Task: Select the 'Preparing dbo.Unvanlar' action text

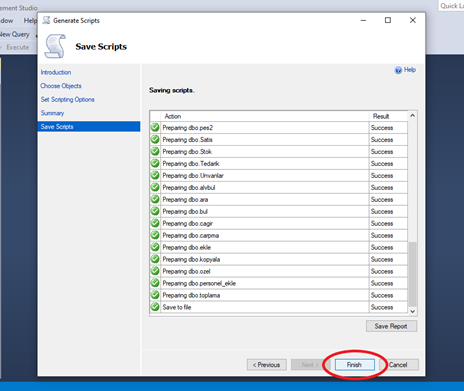Action: pos(193,176)
